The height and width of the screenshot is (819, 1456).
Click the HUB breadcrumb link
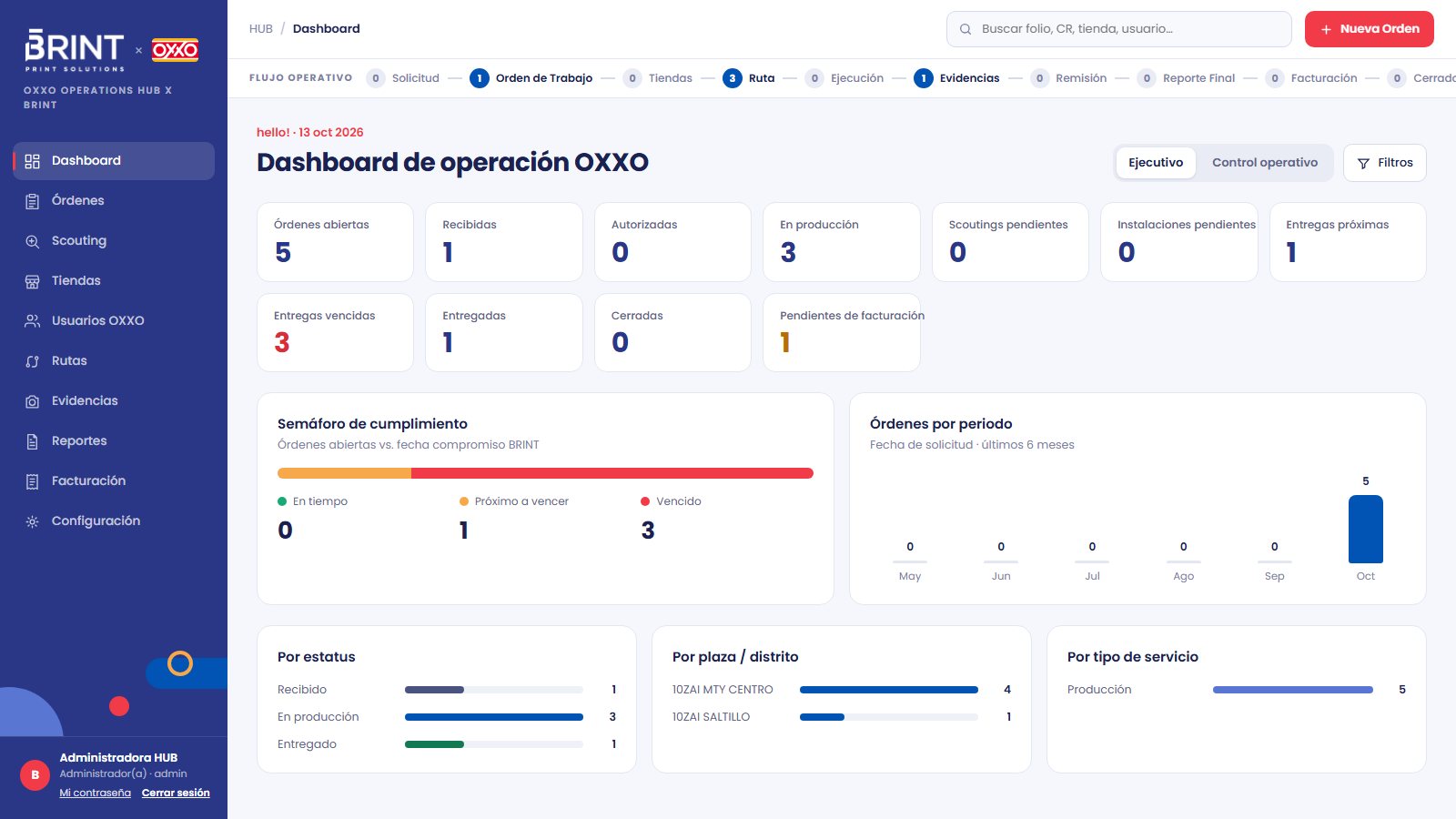pyautogui.click(x=261, y=29)
